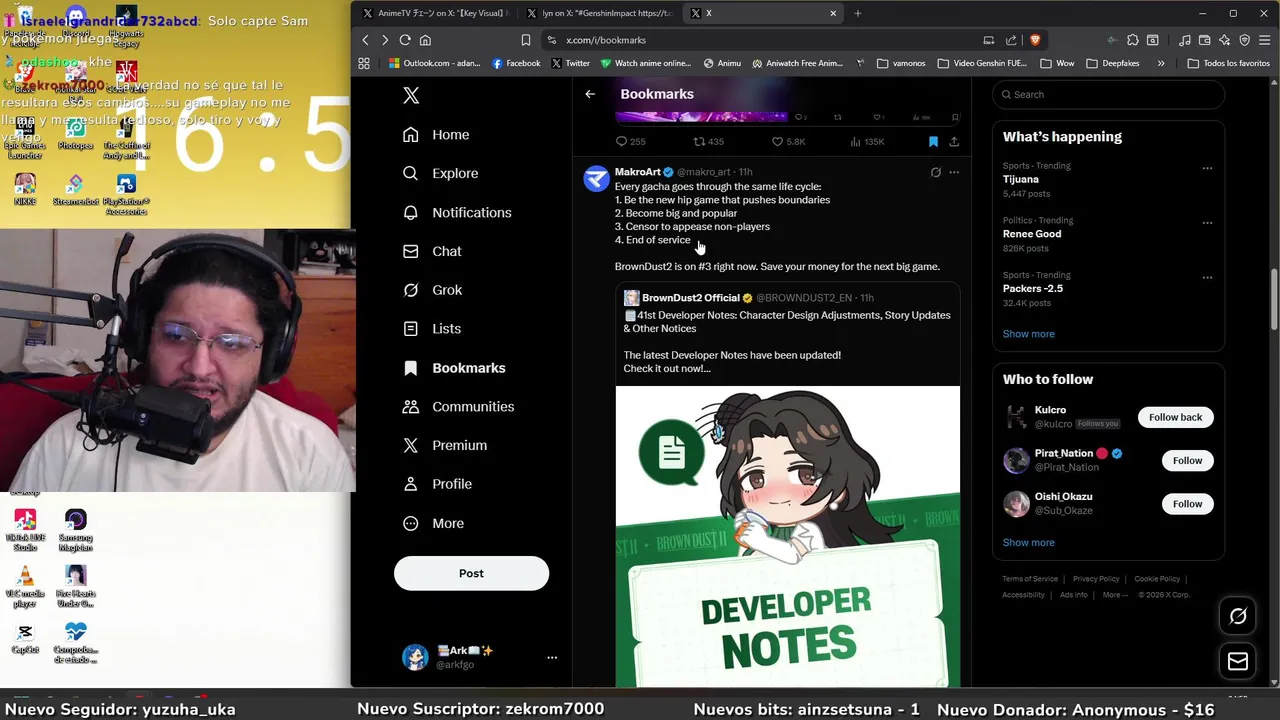Viewport: 1280px width, 720px height.
Task: Open Packers -2.5 trending topic
Action: [x=1033, y=288]
